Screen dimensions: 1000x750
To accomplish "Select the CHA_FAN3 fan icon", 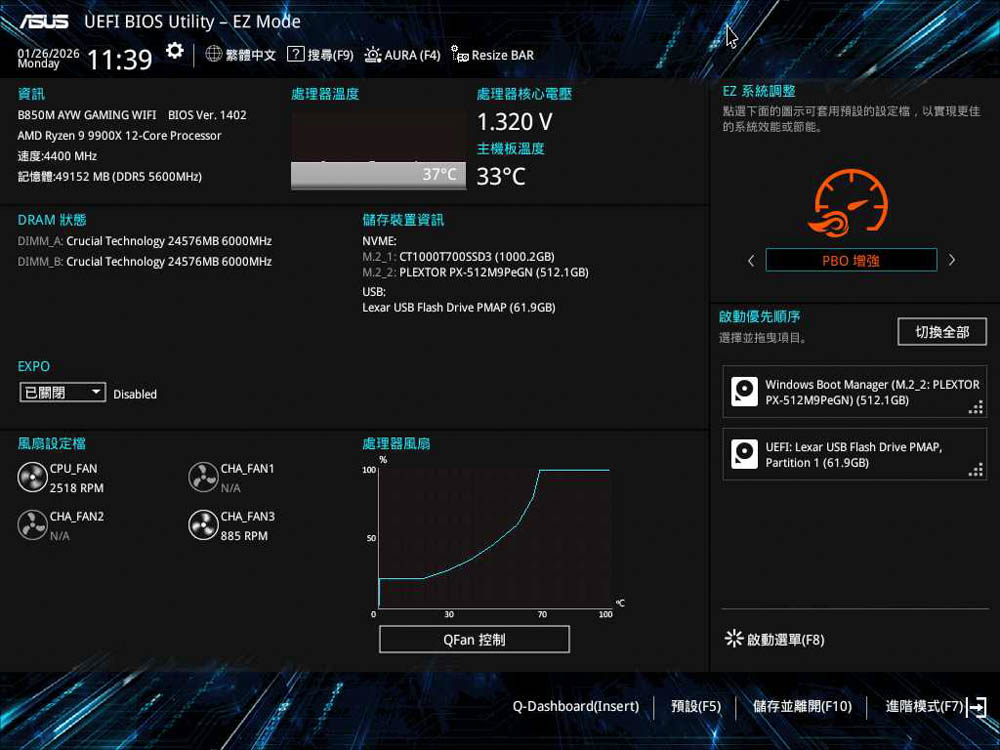I will click(203, 525).
